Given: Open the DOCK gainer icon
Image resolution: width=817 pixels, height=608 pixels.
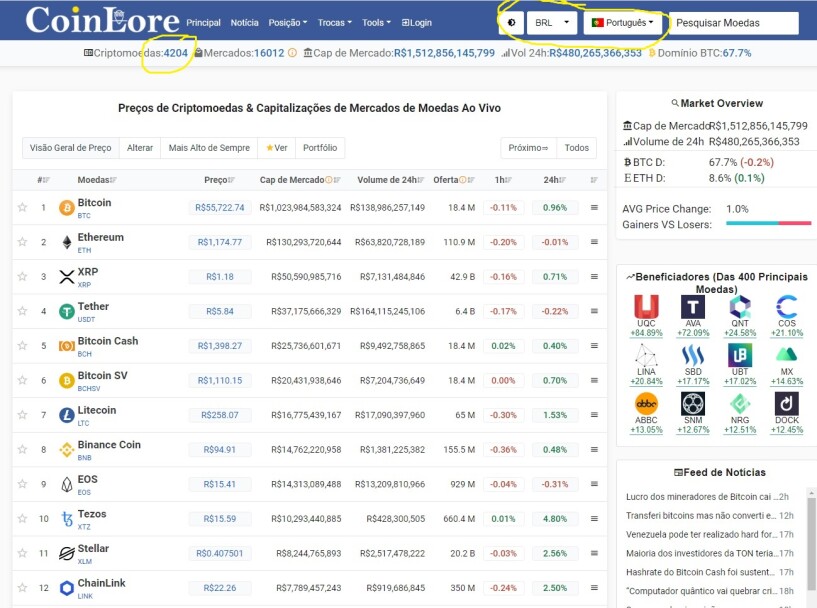Looking at the screenshot, I should click(787, 403).
